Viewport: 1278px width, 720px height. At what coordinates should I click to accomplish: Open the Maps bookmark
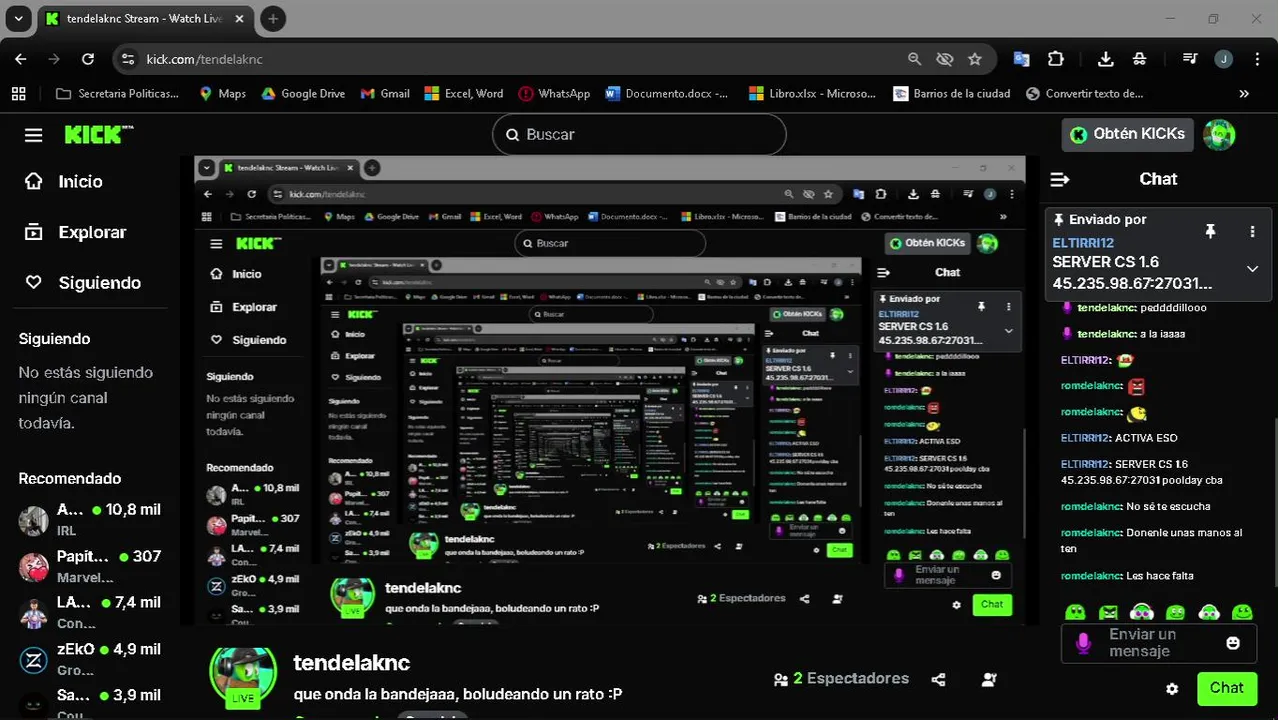[222, 93]
